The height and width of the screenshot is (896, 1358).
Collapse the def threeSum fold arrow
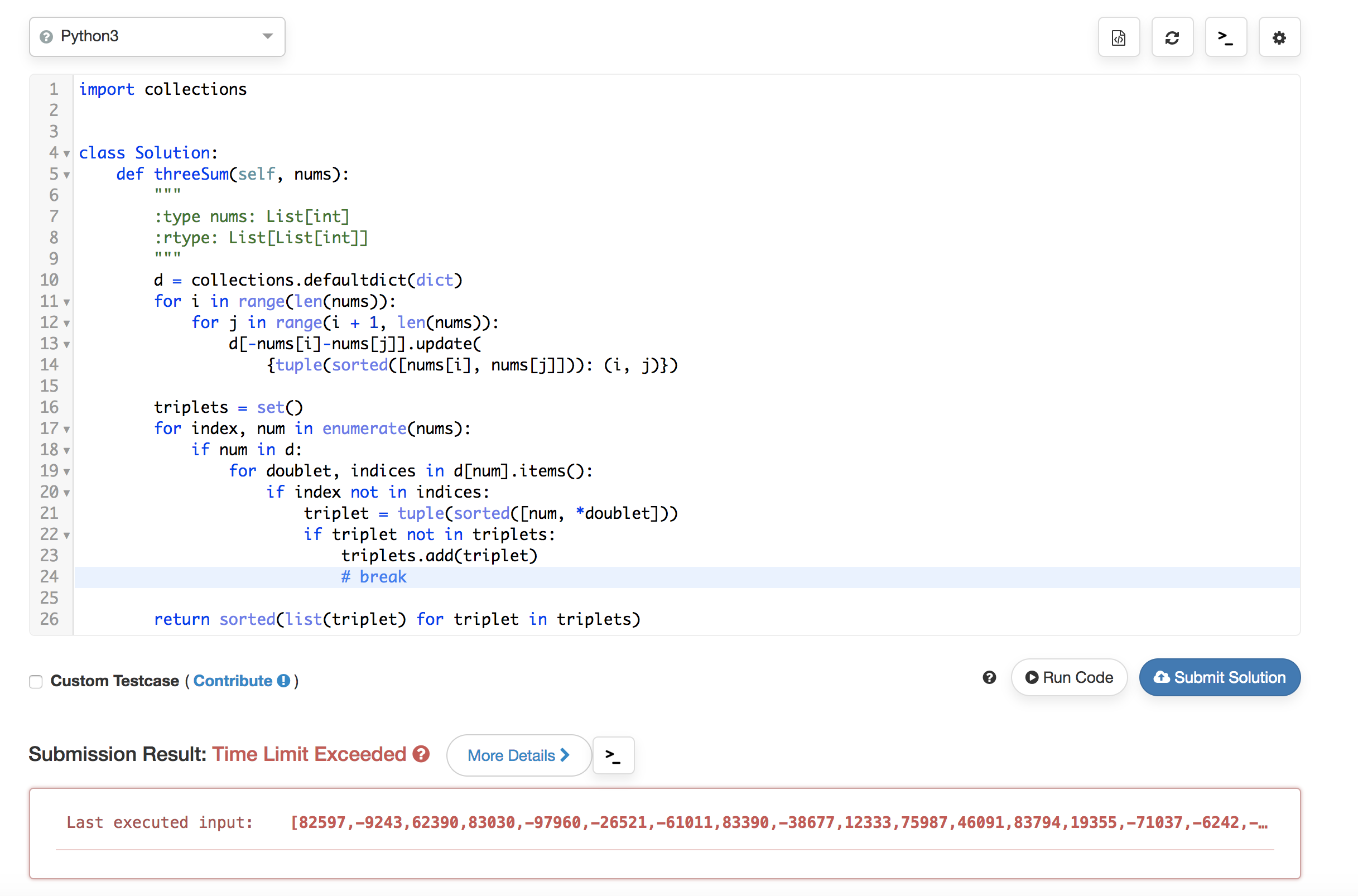(x=67, y=175)
